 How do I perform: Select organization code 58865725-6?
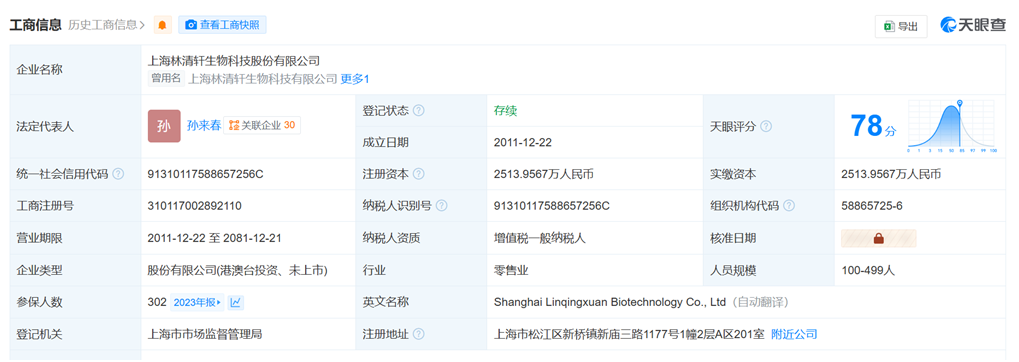[x=871, y=206]
